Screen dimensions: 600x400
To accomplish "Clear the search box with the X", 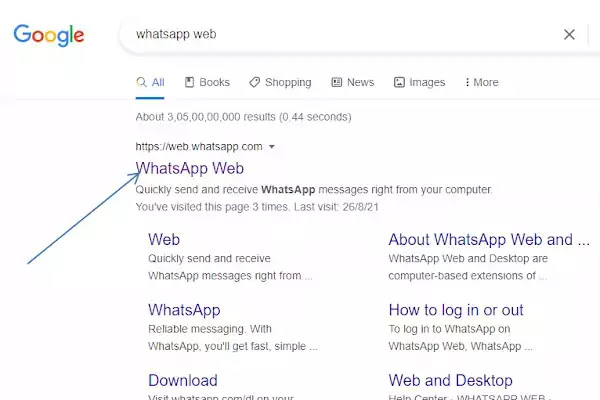I will pos(569,34).
